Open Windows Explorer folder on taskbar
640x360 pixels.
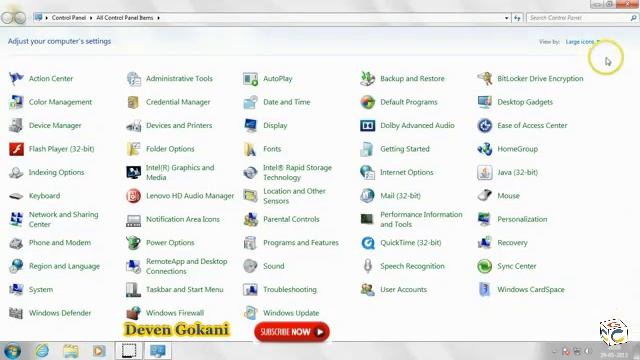pyautogui.click(x=71, y=351)
